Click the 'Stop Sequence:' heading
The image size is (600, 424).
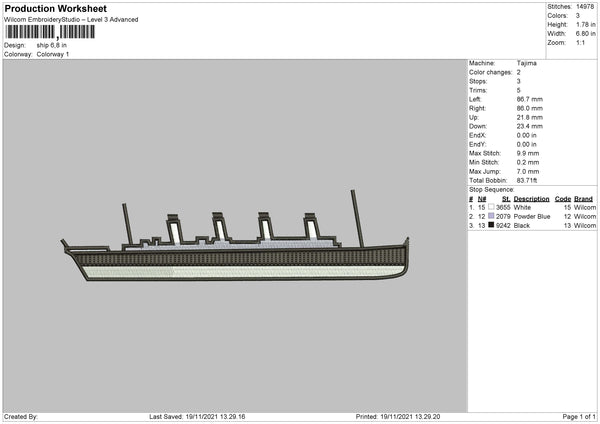(492, 189)
